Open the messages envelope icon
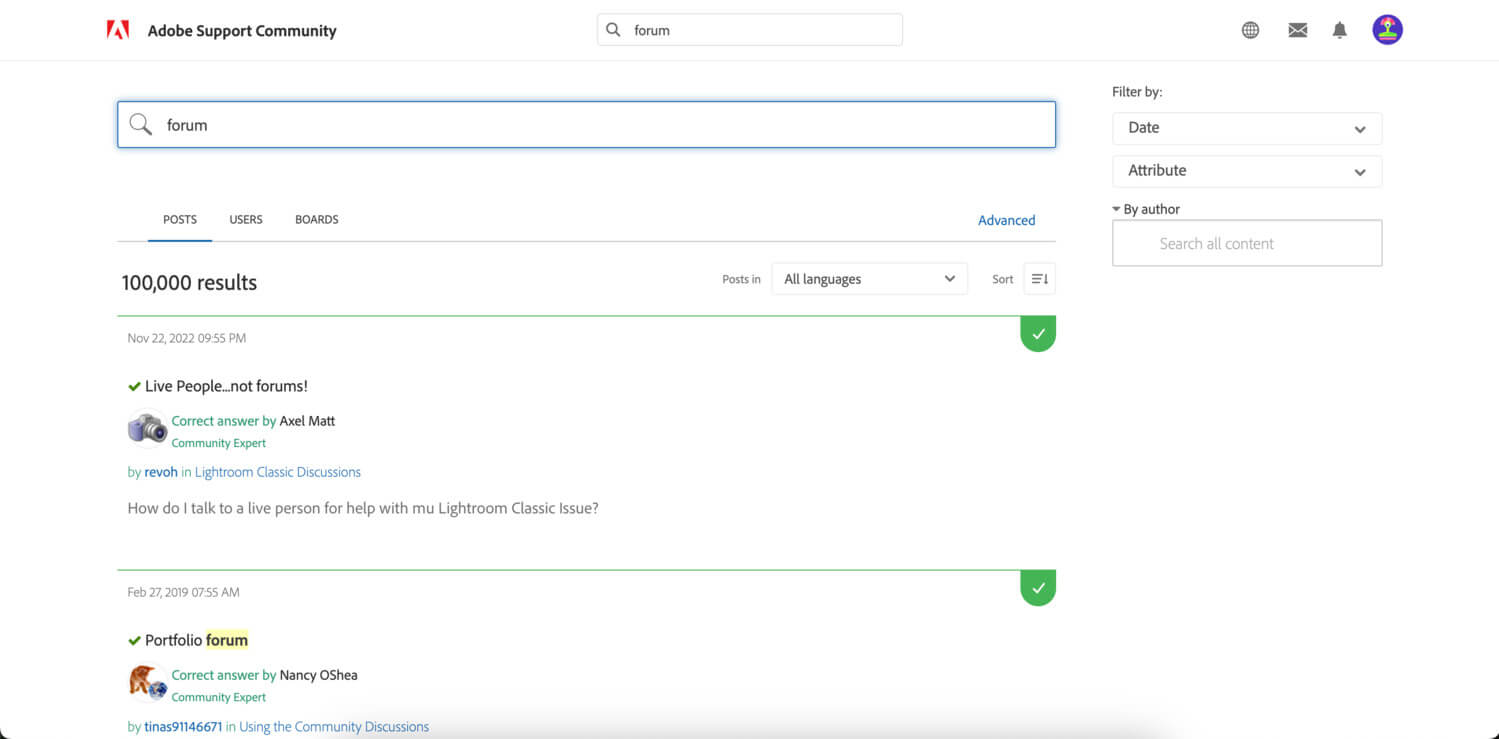Image resolution: width=1499 pixels, height=739 pixels. 1298,30
